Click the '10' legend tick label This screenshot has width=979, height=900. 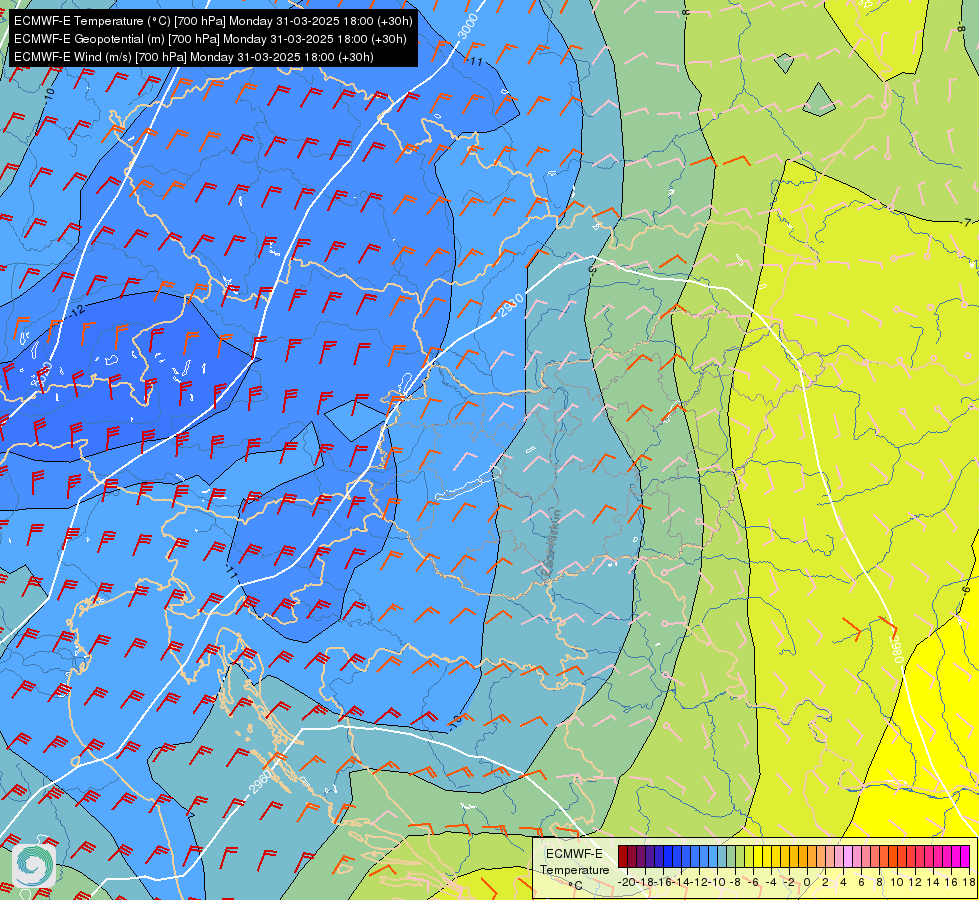click(897, 882)
